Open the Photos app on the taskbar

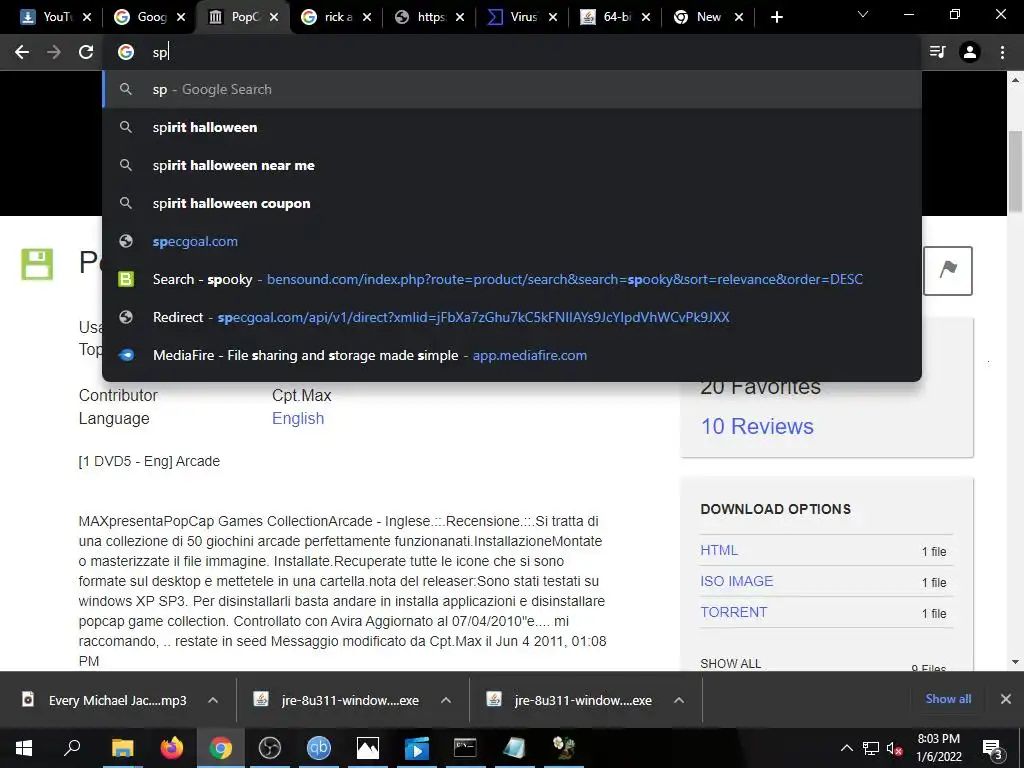(x=368, y=748)
